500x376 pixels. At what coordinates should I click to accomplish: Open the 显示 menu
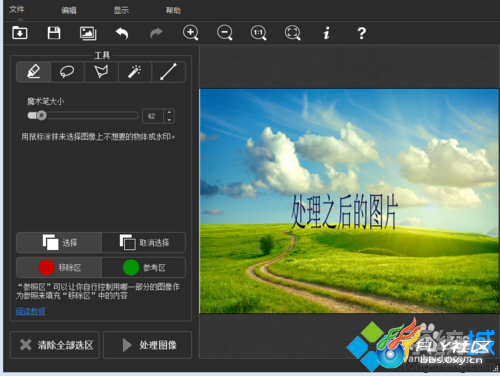pos(121,10)
